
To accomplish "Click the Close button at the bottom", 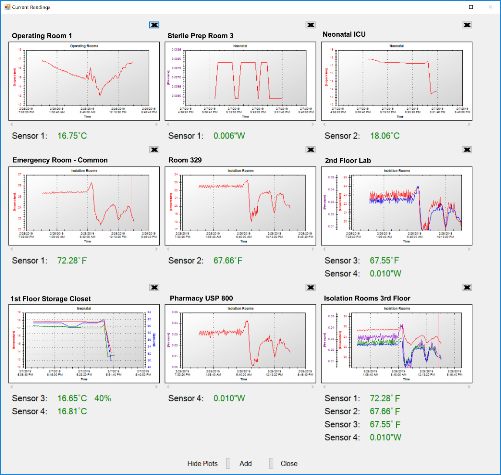I will [289, 463].
